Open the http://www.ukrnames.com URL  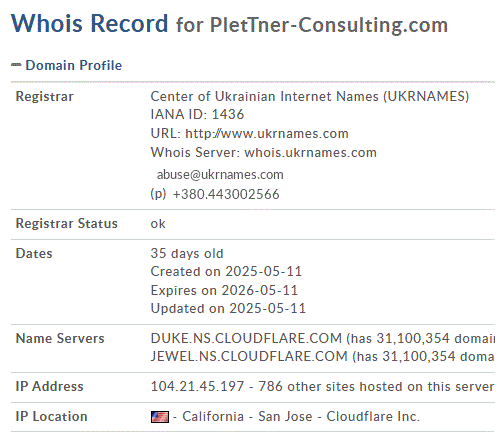coord(267,134)
